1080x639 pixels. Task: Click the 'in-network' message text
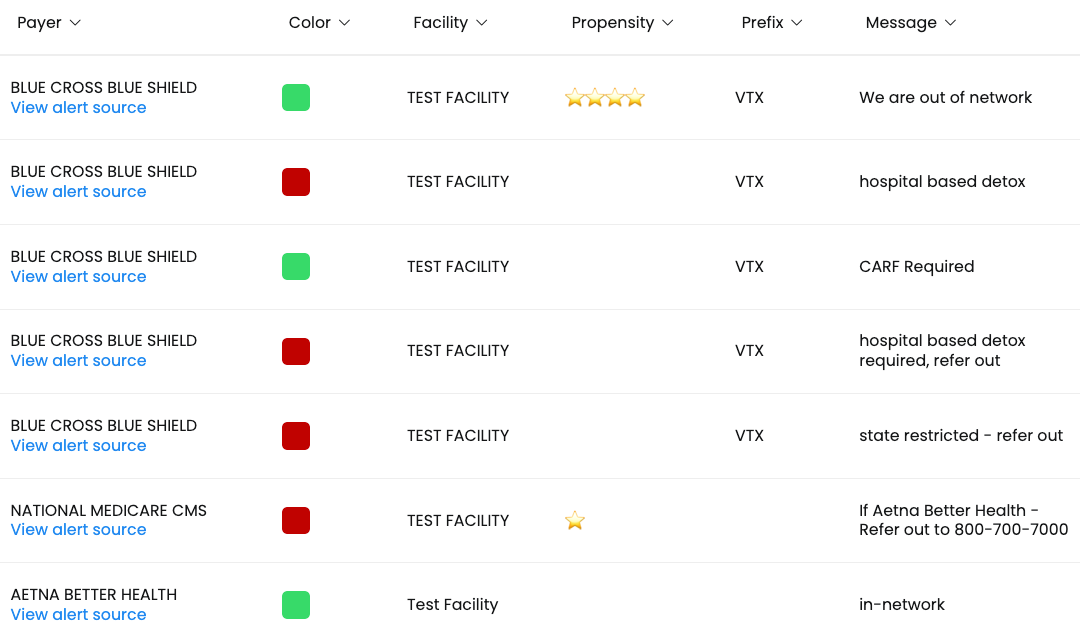click(x=901, y=605)
